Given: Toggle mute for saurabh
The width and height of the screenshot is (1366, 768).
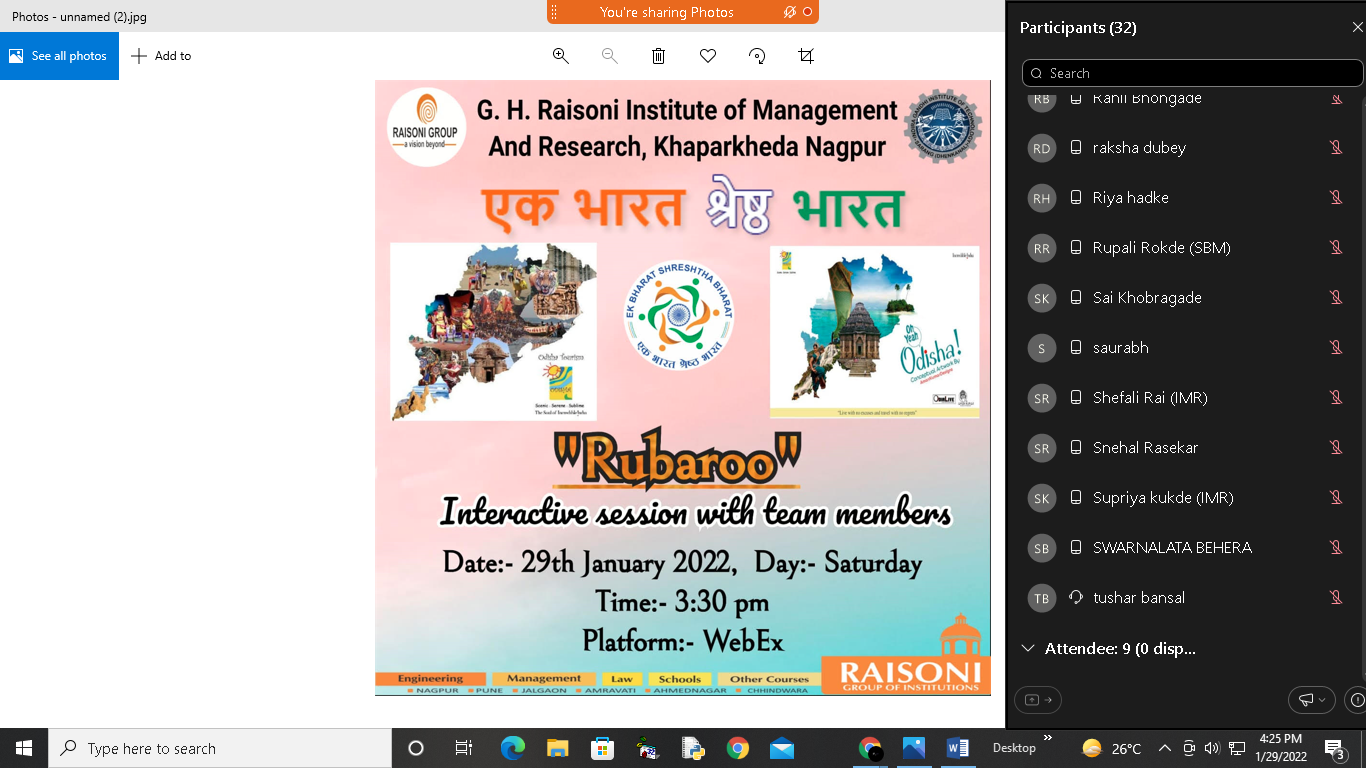Looking at the screenshot, I should coord(1335,348).
